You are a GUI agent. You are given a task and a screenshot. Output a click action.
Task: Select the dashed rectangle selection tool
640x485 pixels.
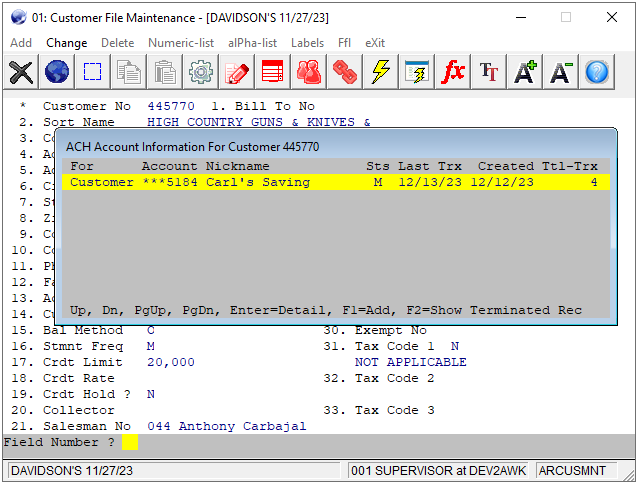pyautogui.click(x=93, y=72)
